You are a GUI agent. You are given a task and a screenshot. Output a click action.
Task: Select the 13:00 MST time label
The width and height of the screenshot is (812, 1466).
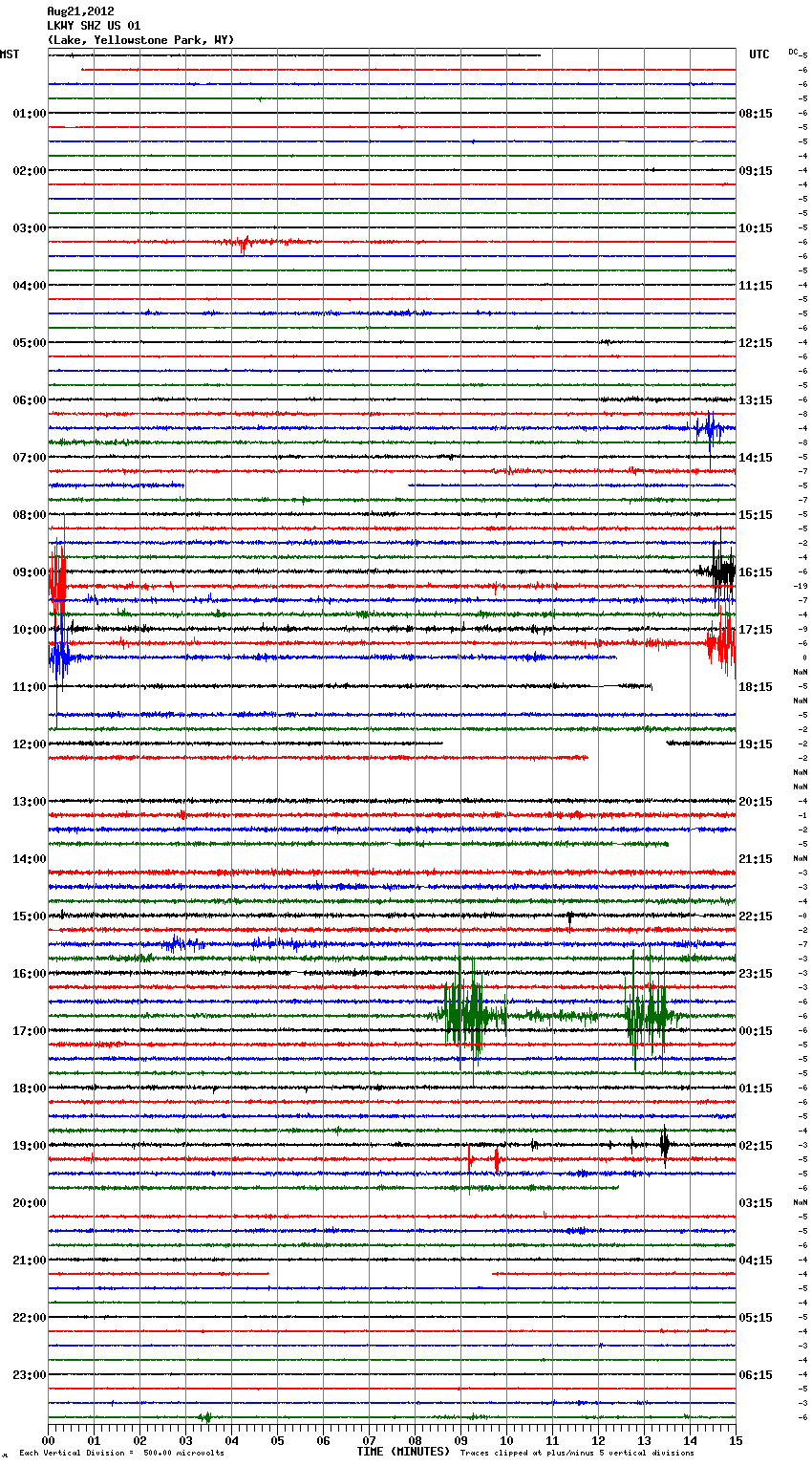coord(29,802)
